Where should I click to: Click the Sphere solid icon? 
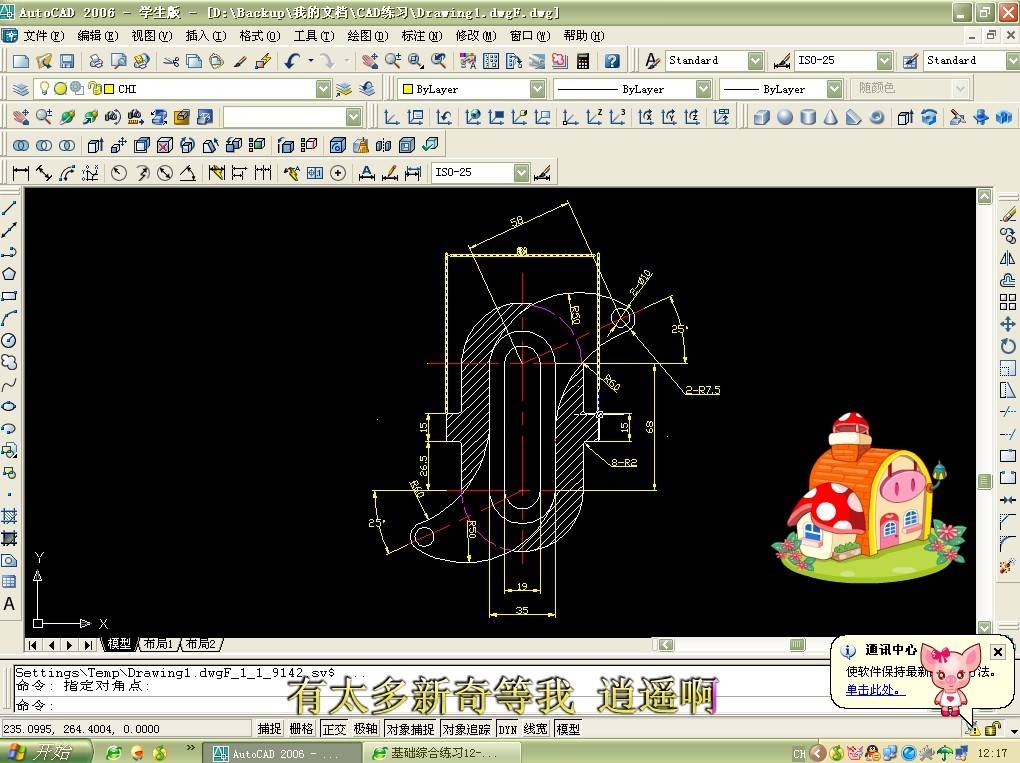pyautogui.click(x=785, y=117)
